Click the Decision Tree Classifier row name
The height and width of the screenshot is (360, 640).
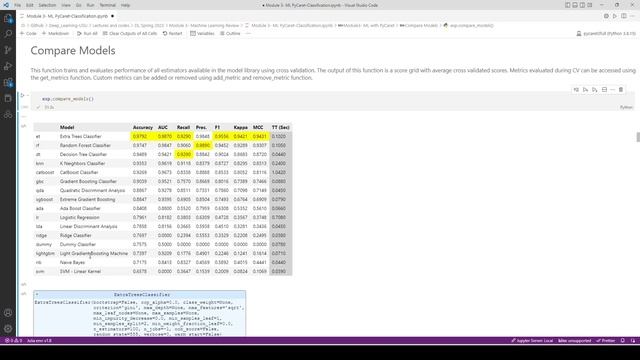click(83, 154)
